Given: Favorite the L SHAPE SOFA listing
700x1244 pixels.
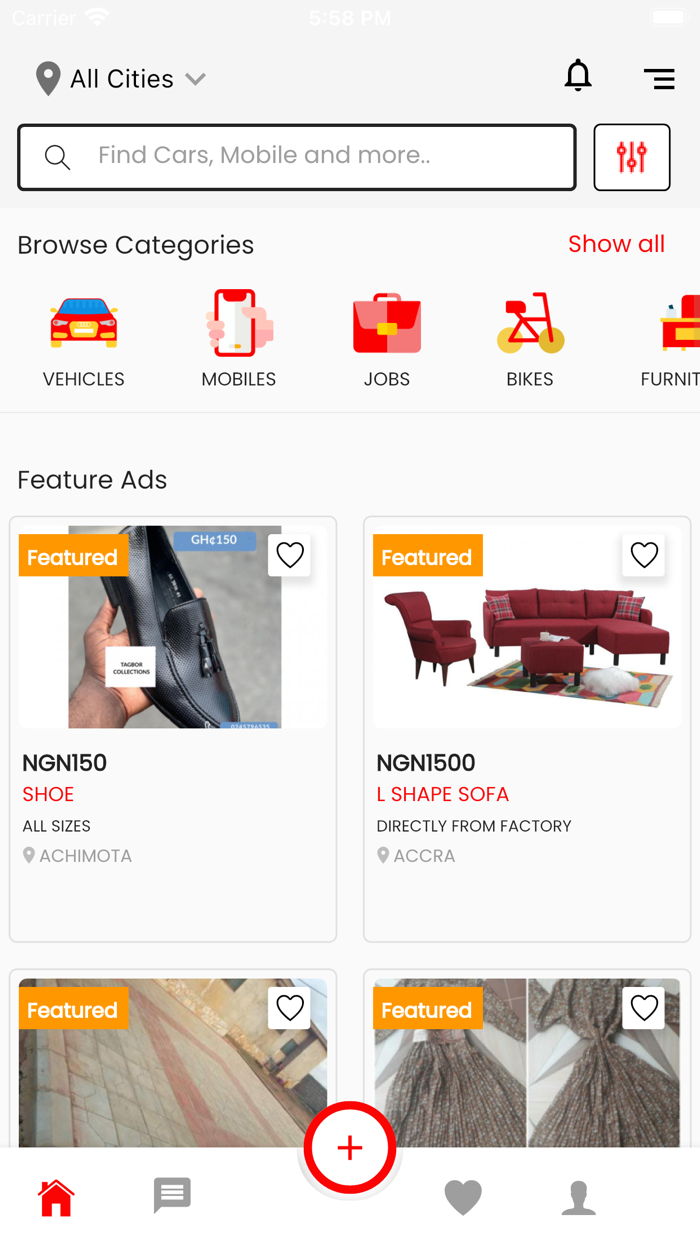Looking at the screenshot, I should (x=643, y=555).
